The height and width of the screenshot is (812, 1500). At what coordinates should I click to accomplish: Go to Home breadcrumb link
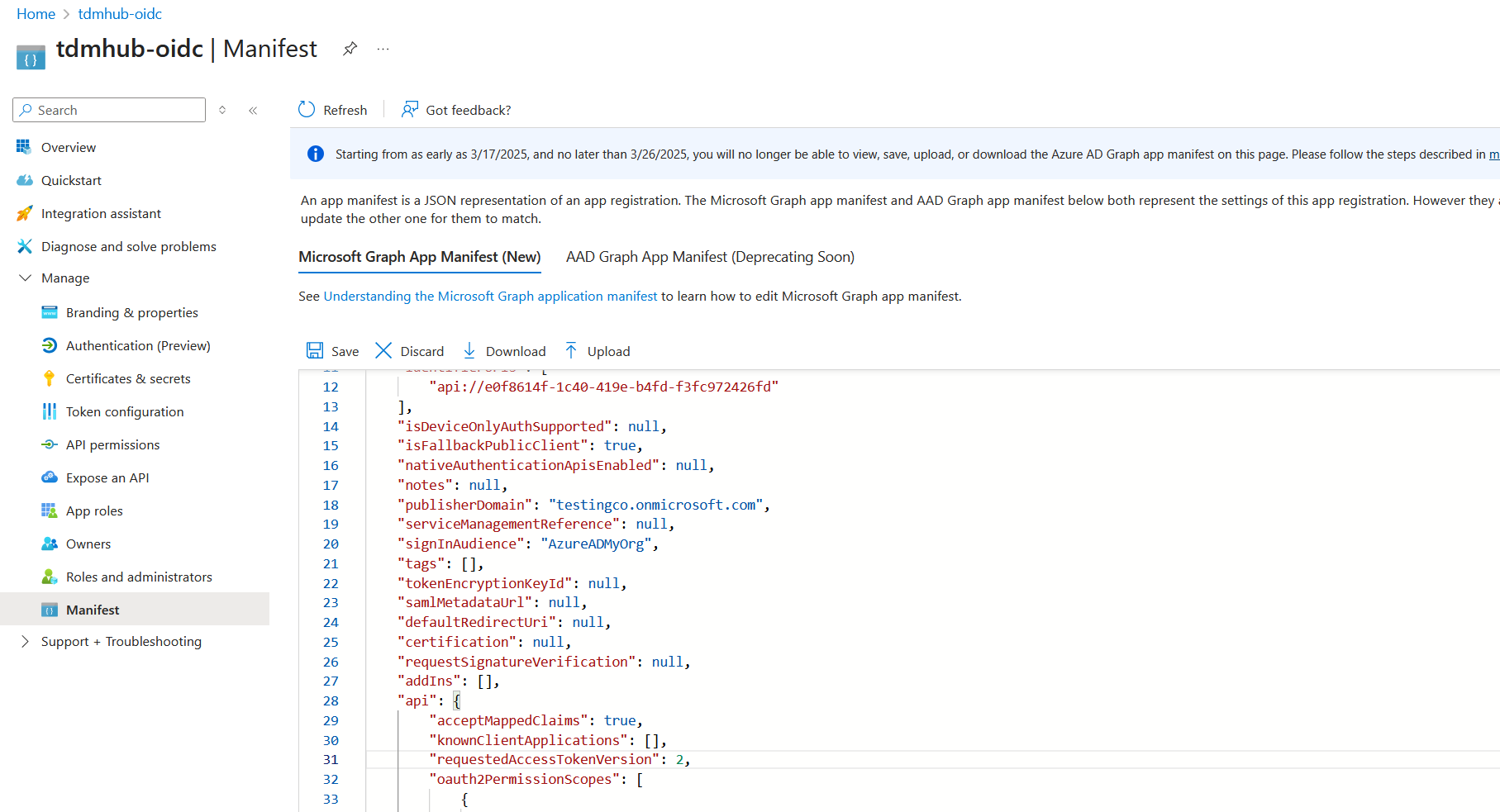point(36,14)
